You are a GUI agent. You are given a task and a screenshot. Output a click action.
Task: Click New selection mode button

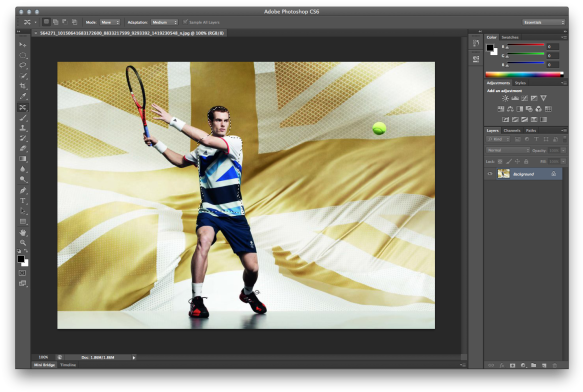[x=46, y=22]
